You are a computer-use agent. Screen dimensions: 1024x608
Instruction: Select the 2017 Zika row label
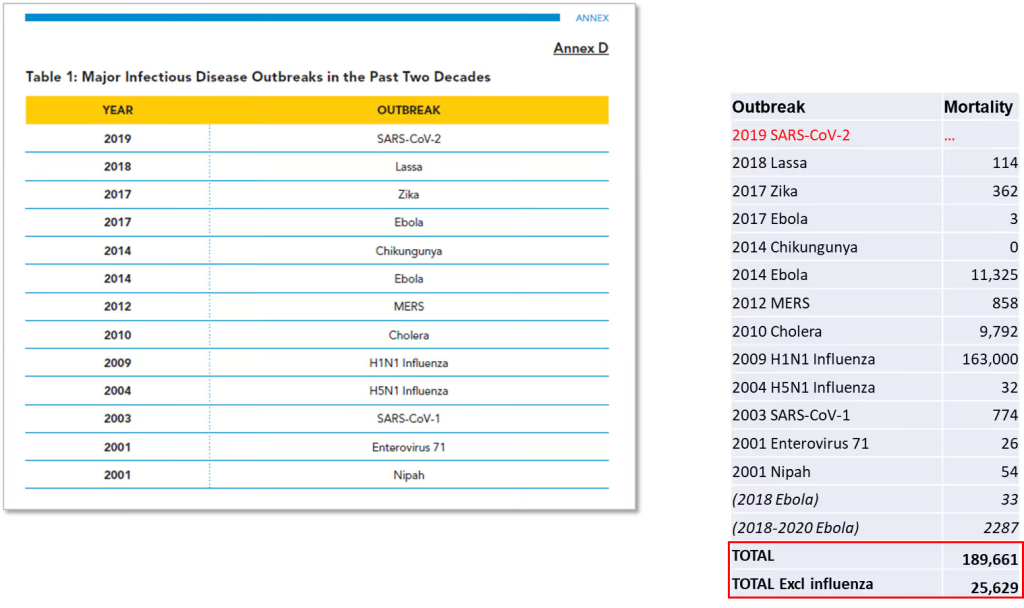tap(765, 191)
